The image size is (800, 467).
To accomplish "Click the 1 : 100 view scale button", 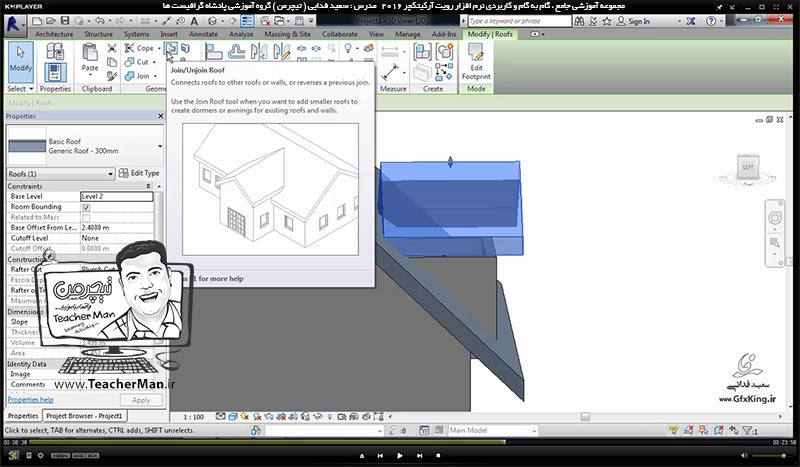I will tap(194, 417).
